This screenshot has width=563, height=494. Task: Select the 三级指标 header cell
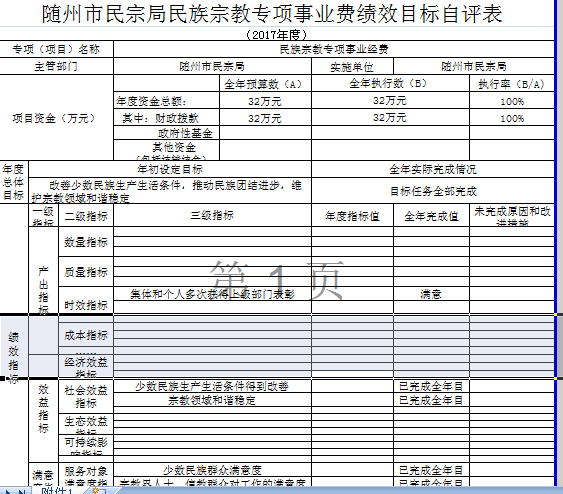(x=212, y=215)
